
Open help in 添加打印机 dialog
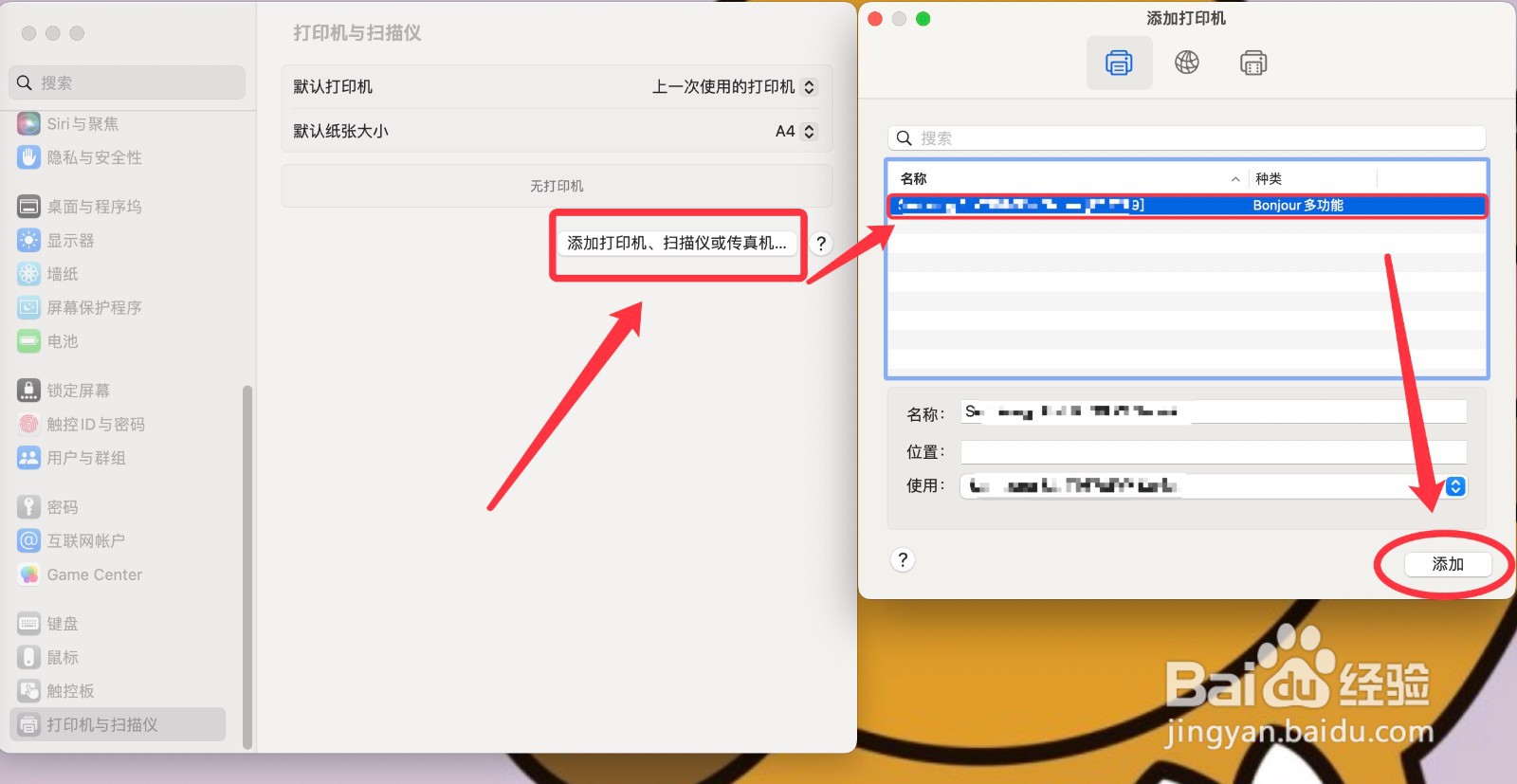coord(903,559)
